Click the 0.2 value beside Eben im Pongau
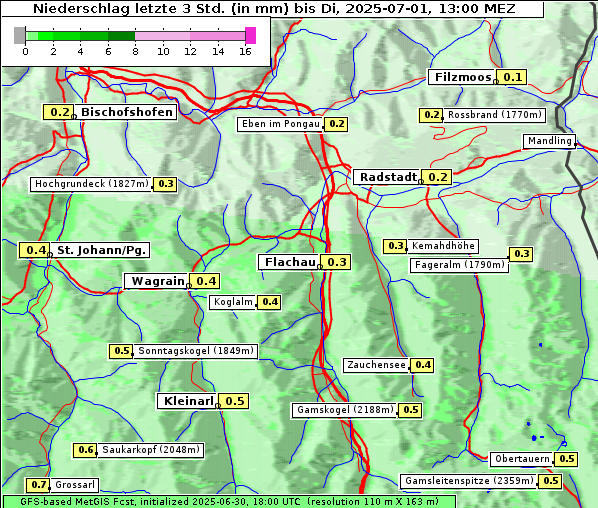 pyautogui.click(x=336, y=124)
